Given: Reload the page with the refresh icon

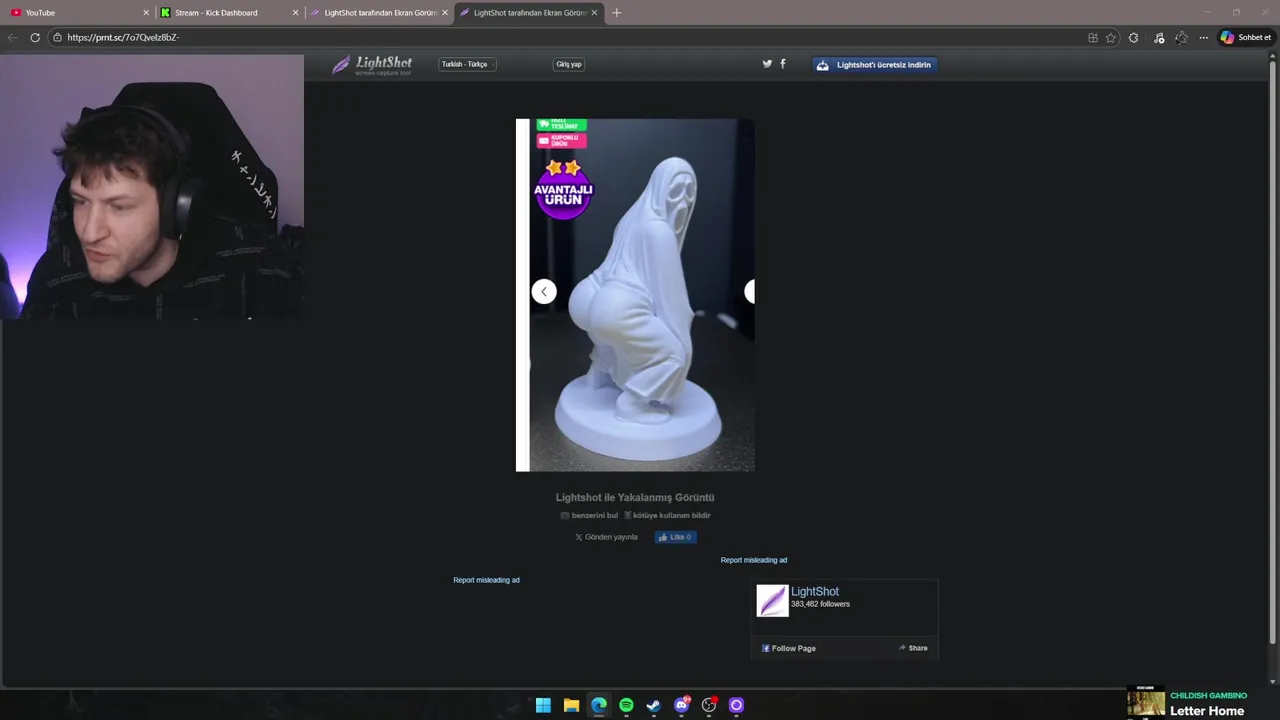Looking at the screenshot, I should coord(35,37).
